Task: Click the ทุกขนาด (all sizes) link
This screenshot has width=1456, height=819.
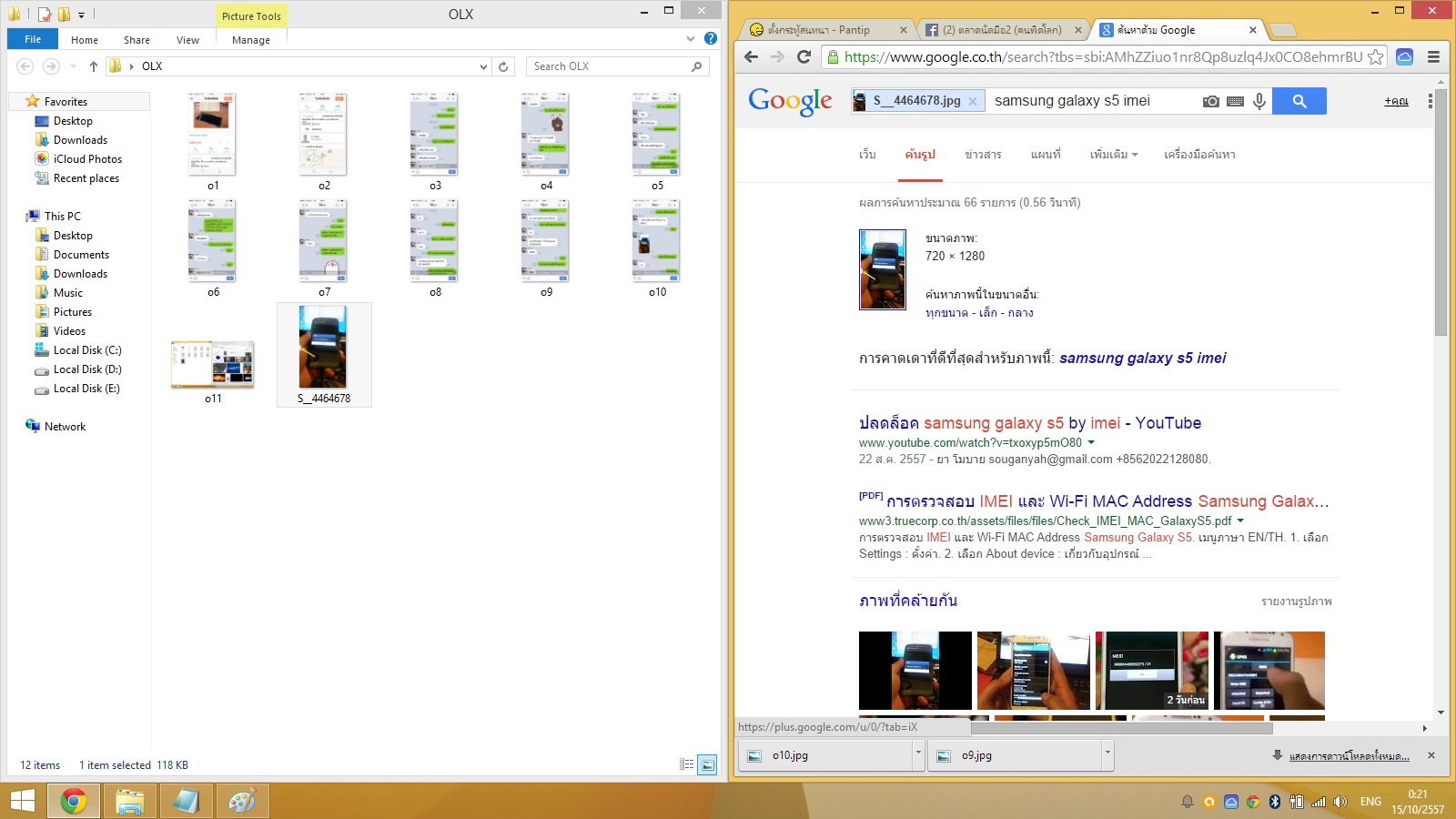Action: pos(946,313)
